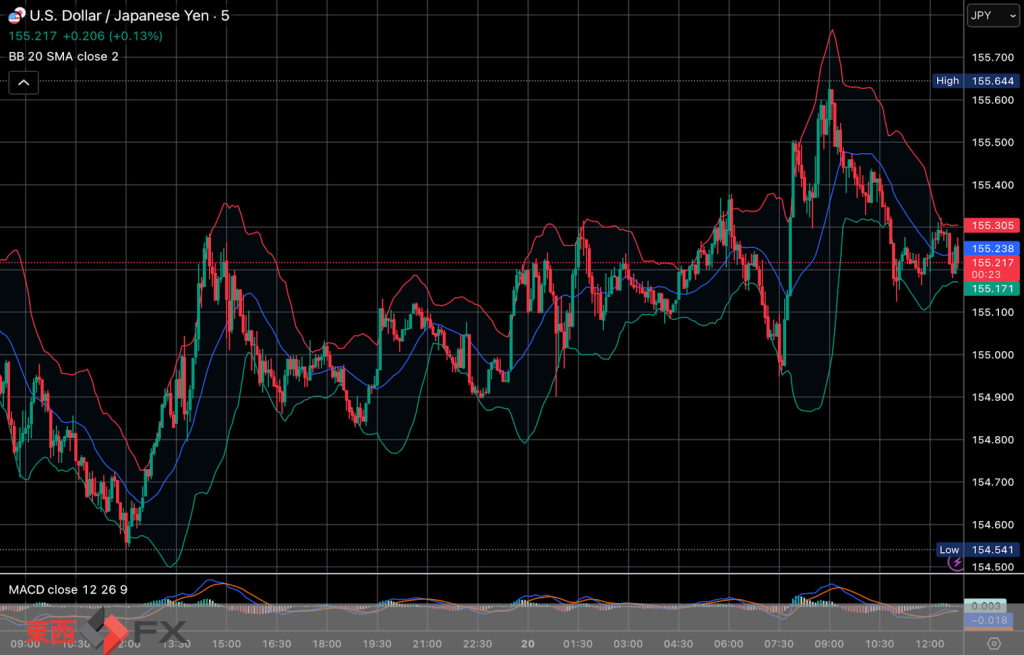This screenshot has width=1024, height=655.
Task: Click the blue 155.238 basis price tag
Action: pyautogui.click(x=989, y=248)
